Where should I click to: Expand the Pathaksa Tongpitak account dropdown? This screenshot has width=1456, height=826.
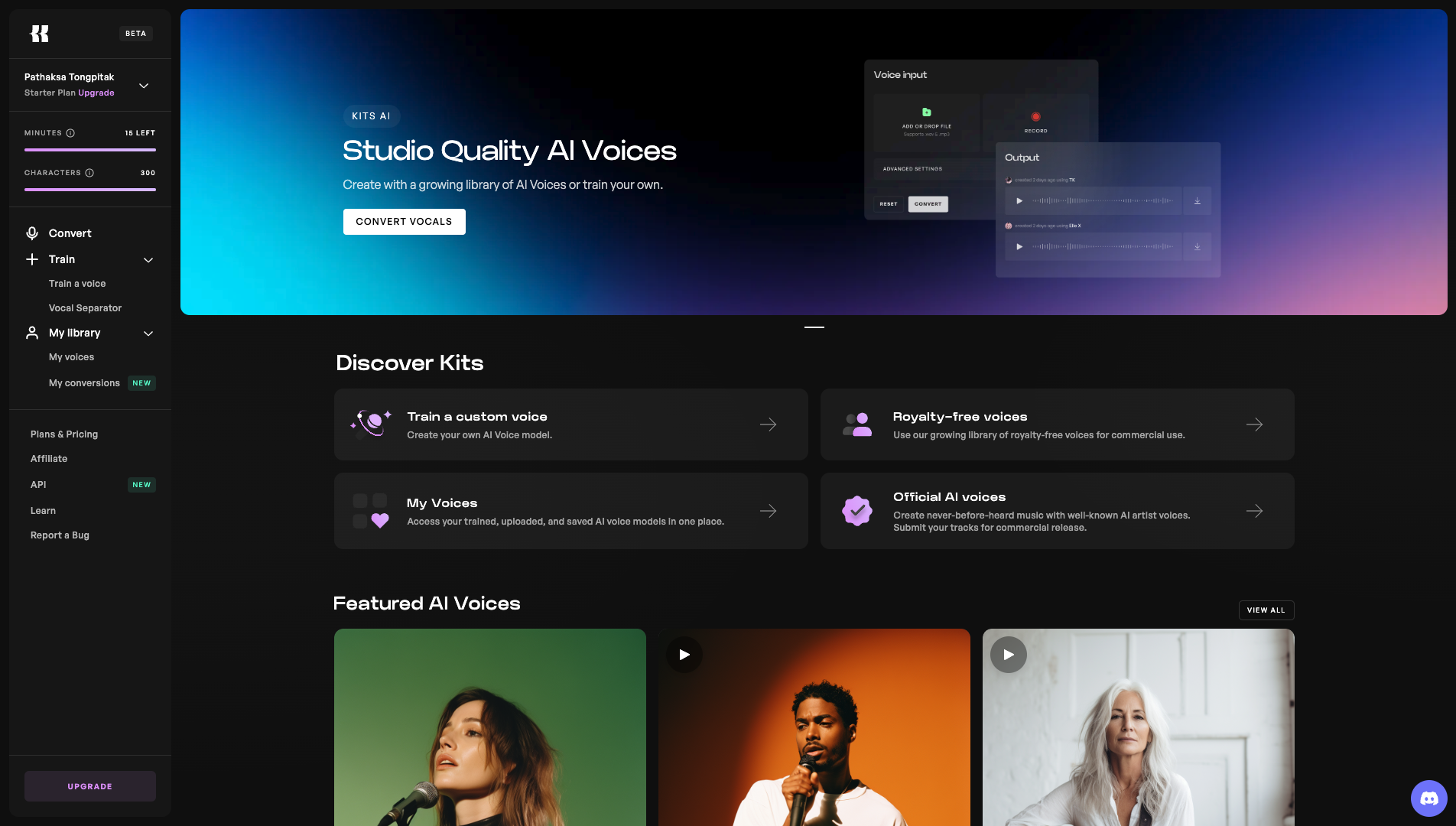(144, 86)
